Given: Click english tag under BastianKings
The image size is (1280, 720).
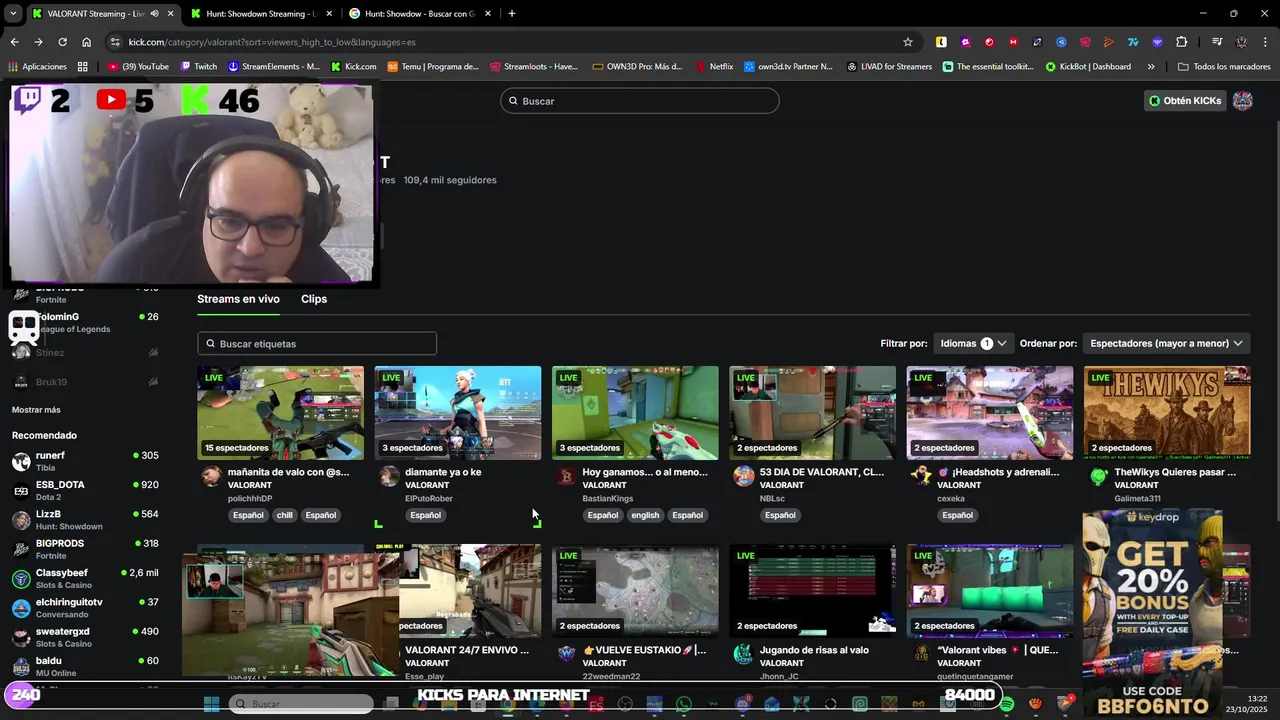Looking at the screenshot, I should click(x=645, y=515).
